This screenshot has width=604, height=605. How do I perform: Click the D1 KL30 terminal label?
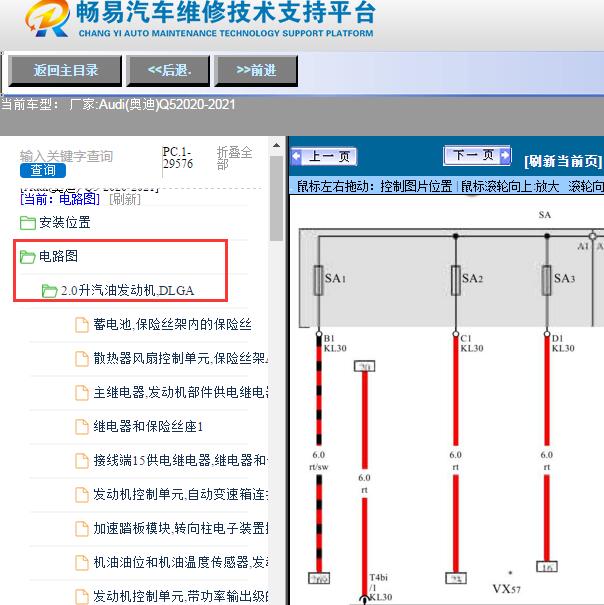point(563,343)
